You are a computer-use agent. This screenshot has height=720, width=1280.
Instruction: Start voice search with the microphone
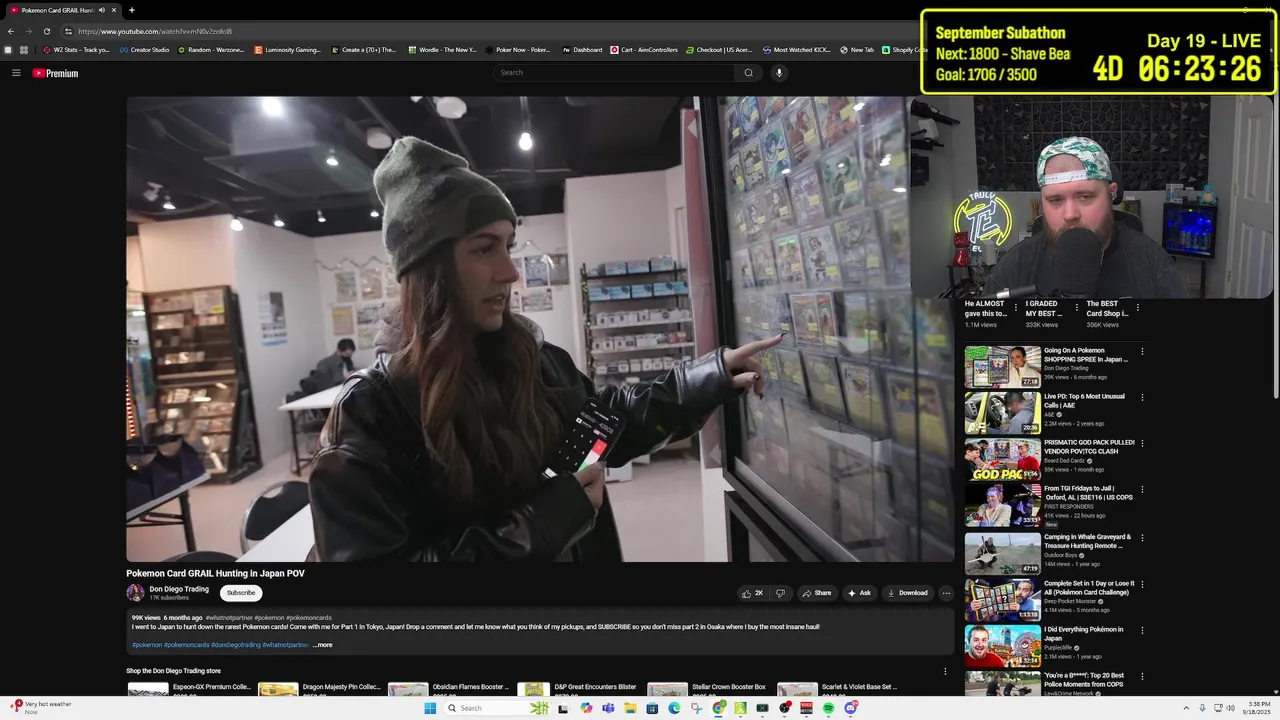(779, 73)
